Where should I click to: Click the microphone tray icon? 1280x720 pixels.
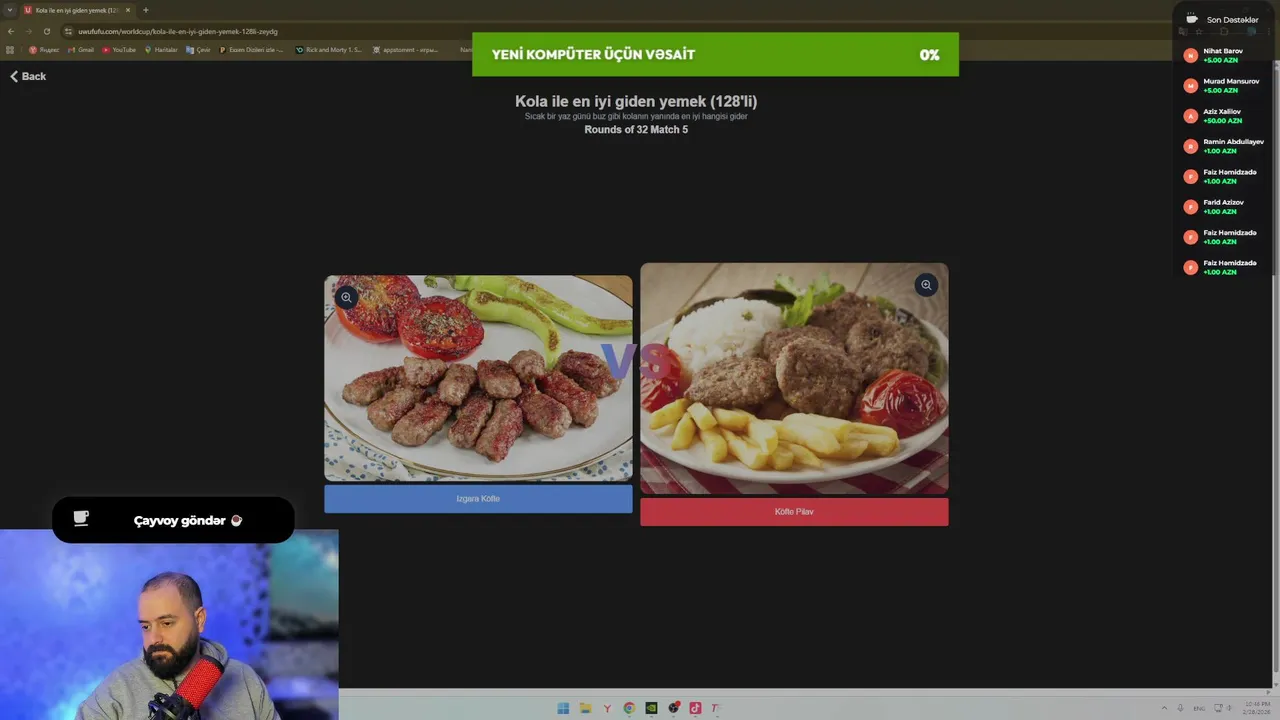point(1180,708)
